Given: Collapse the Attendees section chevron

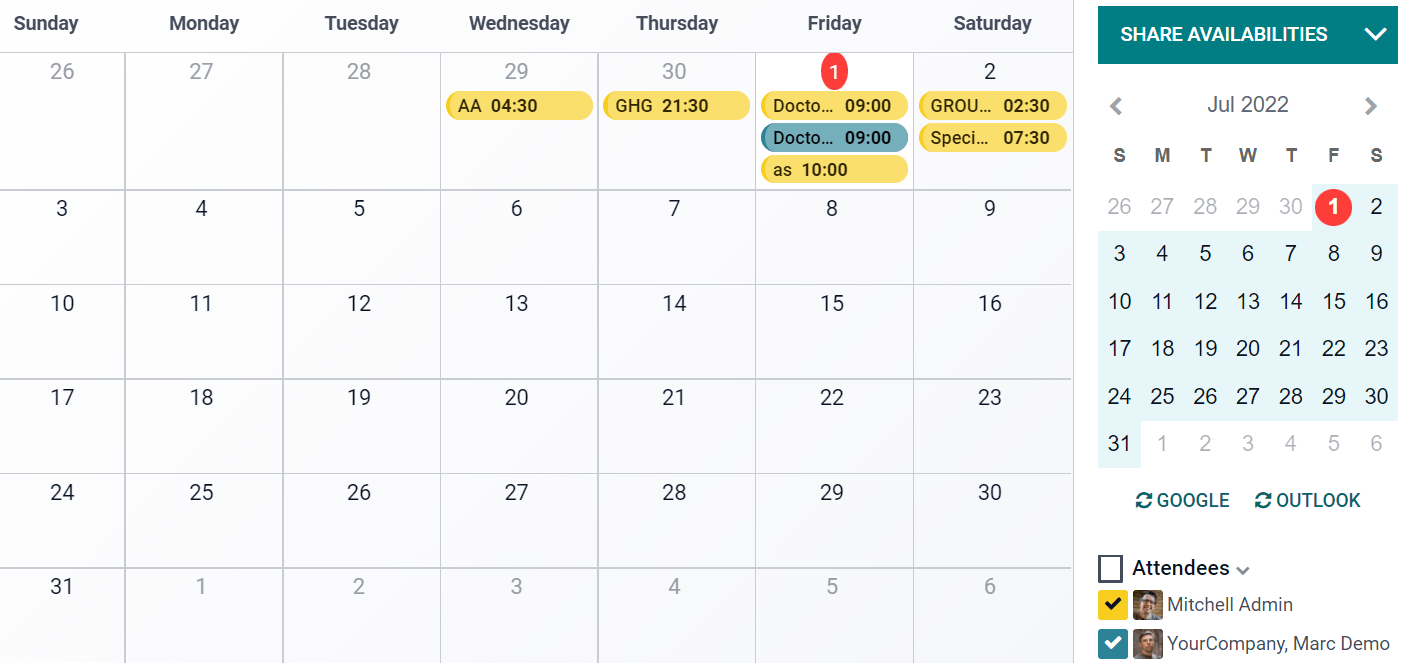Looking at the screenshot, I should tap(1244, 570).
